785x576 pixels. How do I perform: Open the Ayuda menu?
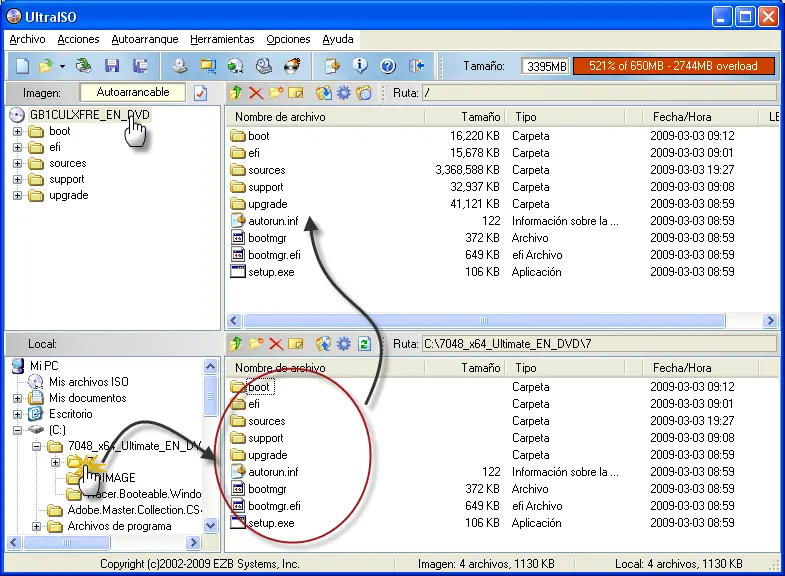pos(338,39)
